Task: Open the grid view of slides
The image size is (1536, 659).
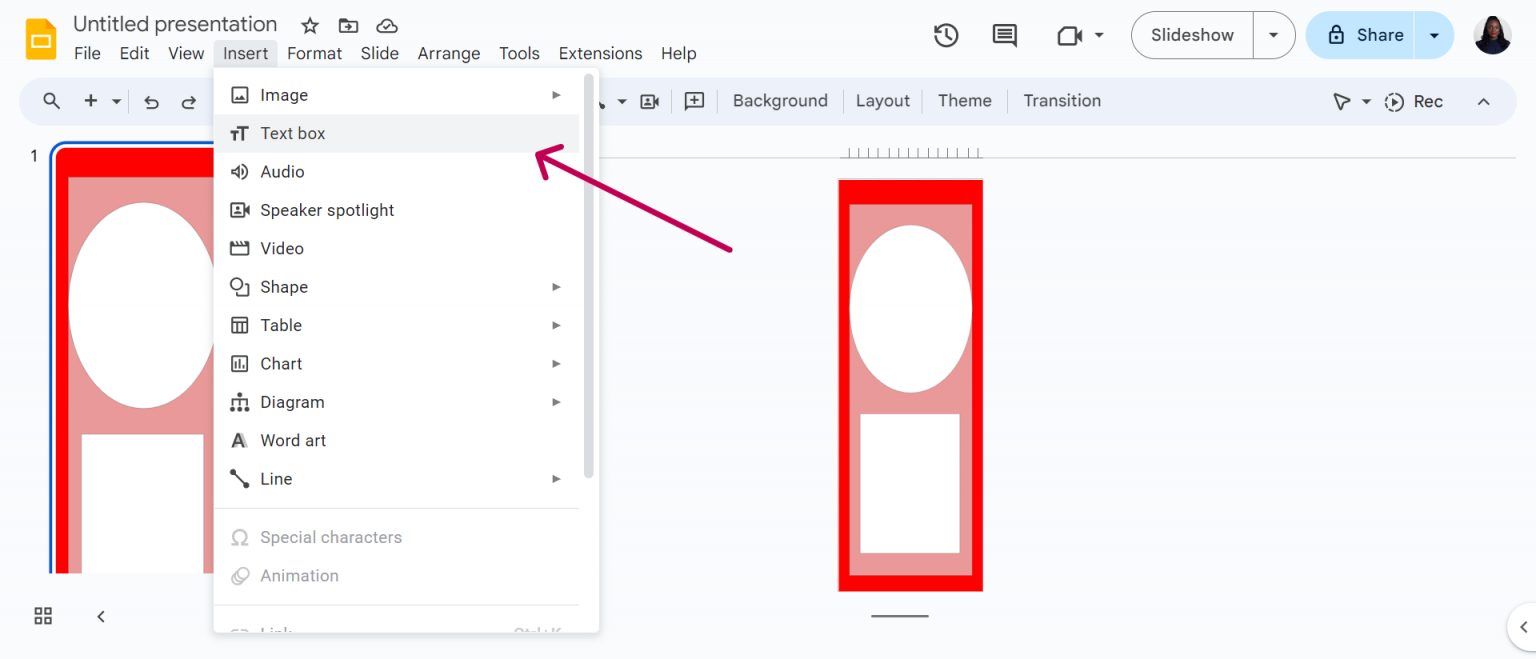Action: click(x=42, y=616)
